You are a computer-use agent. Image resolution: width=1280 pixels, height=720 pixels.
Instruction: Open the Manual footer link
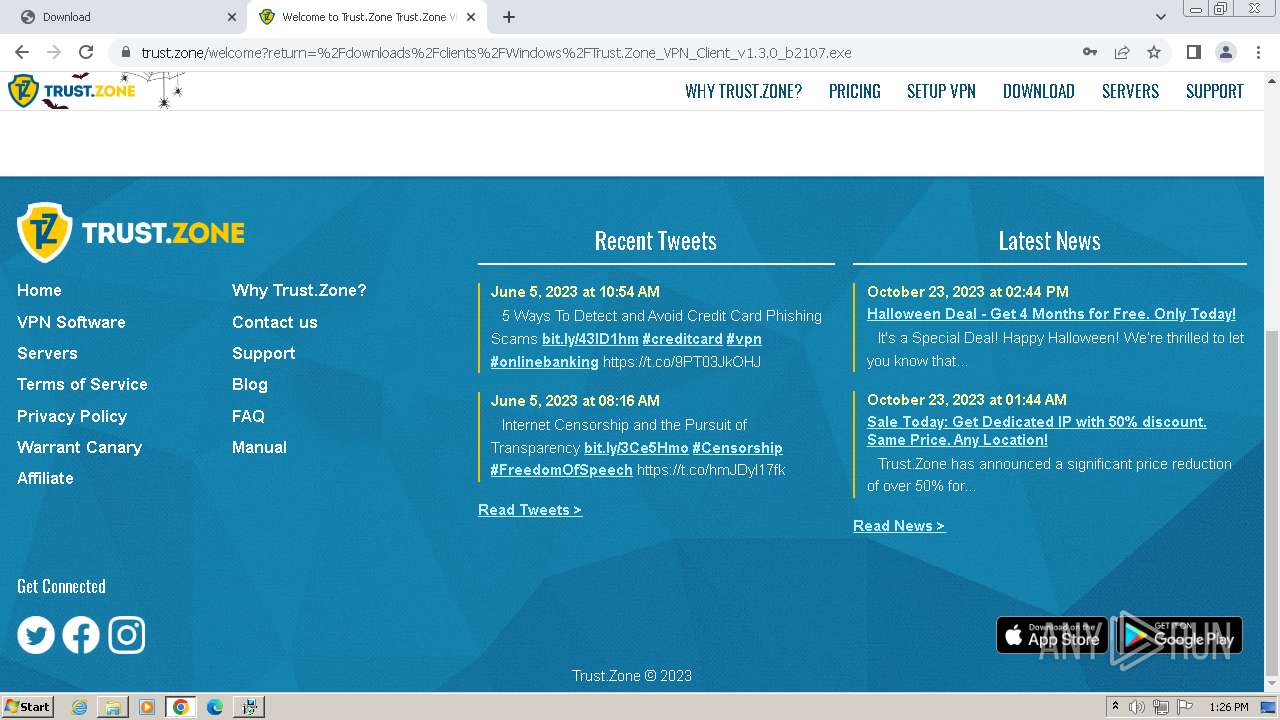(259, 447)
